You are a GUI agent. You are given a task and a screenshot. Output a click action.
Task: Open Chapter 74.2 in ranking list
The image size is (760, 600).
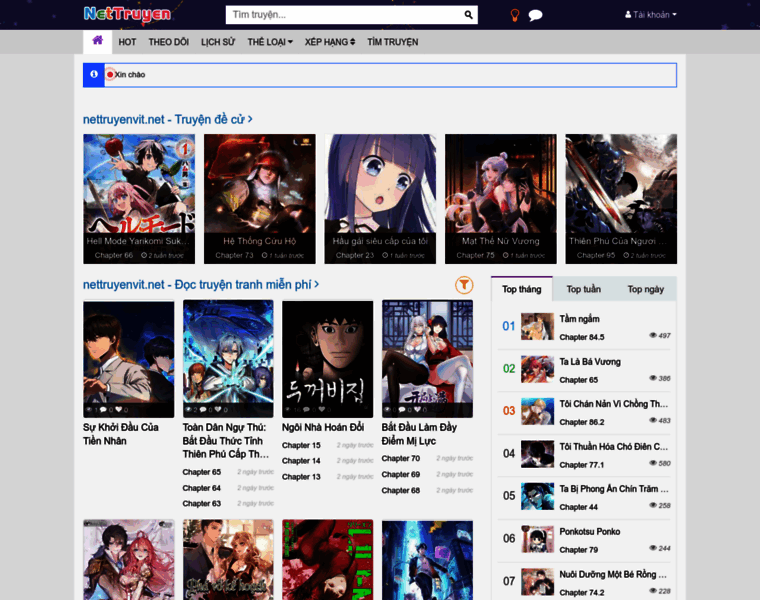pos(582,593)
